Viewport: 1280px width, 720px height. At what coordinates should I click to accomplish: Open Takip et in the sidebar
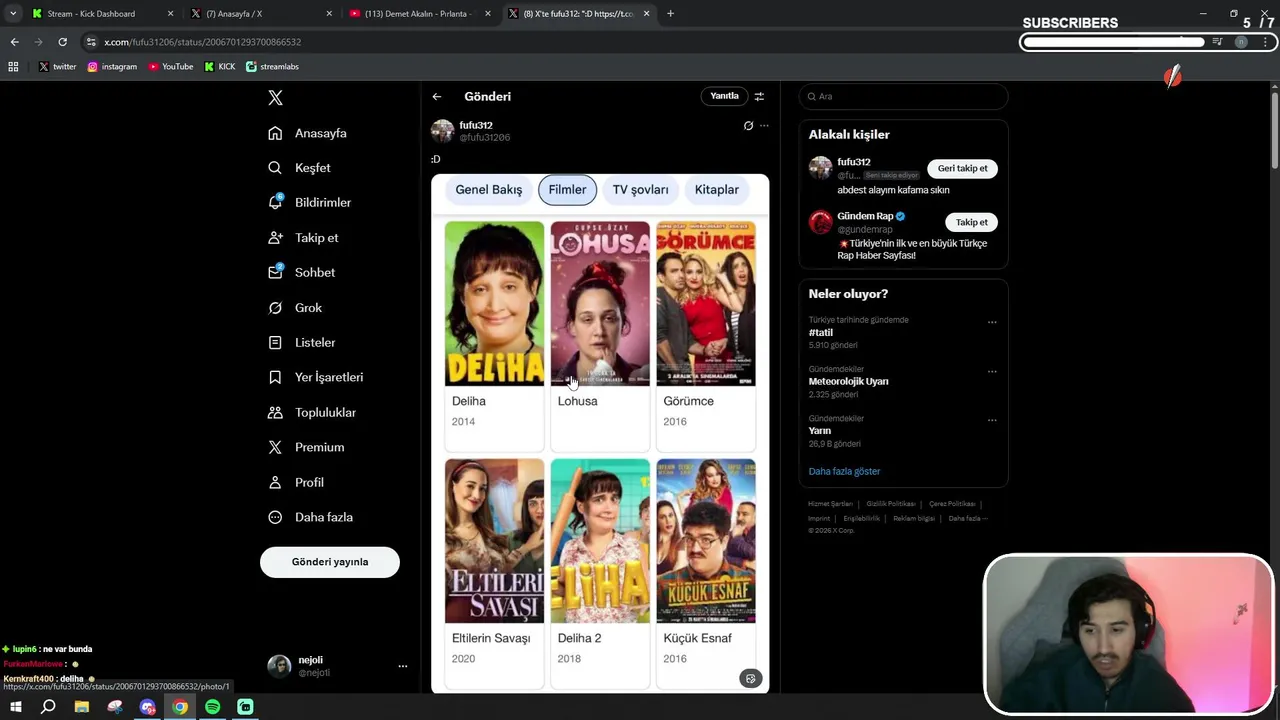(x=303, y=238)
